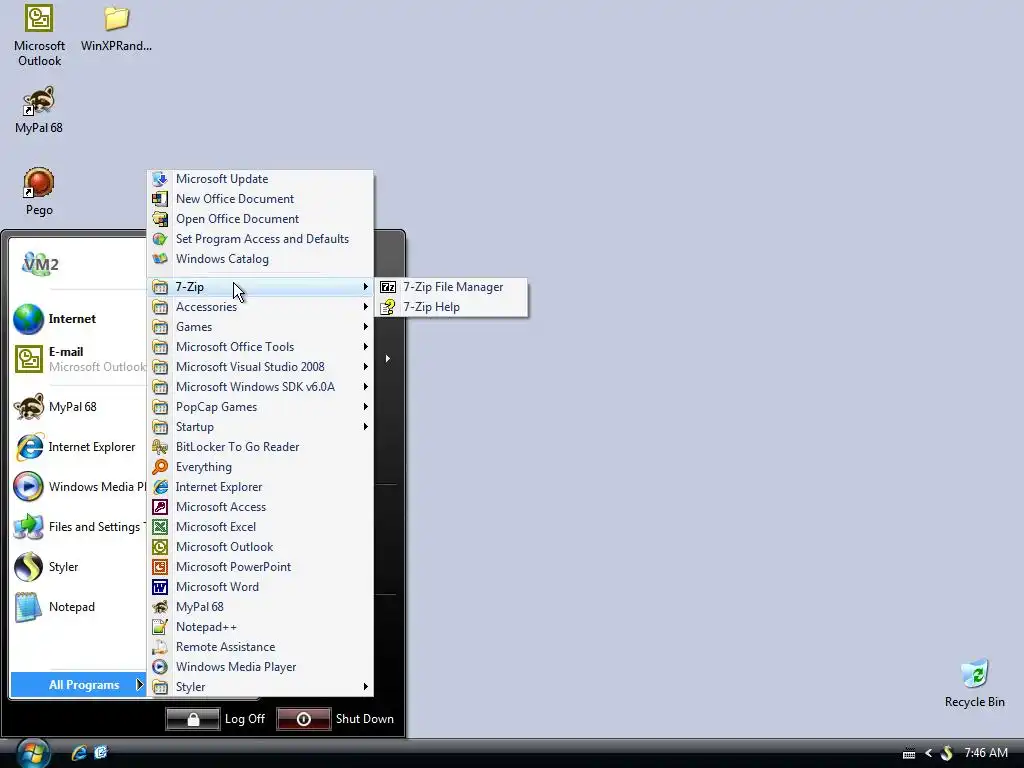Click the Log Off button
This screenshot has width=1024, height=768.
click(x=193, y=719)
